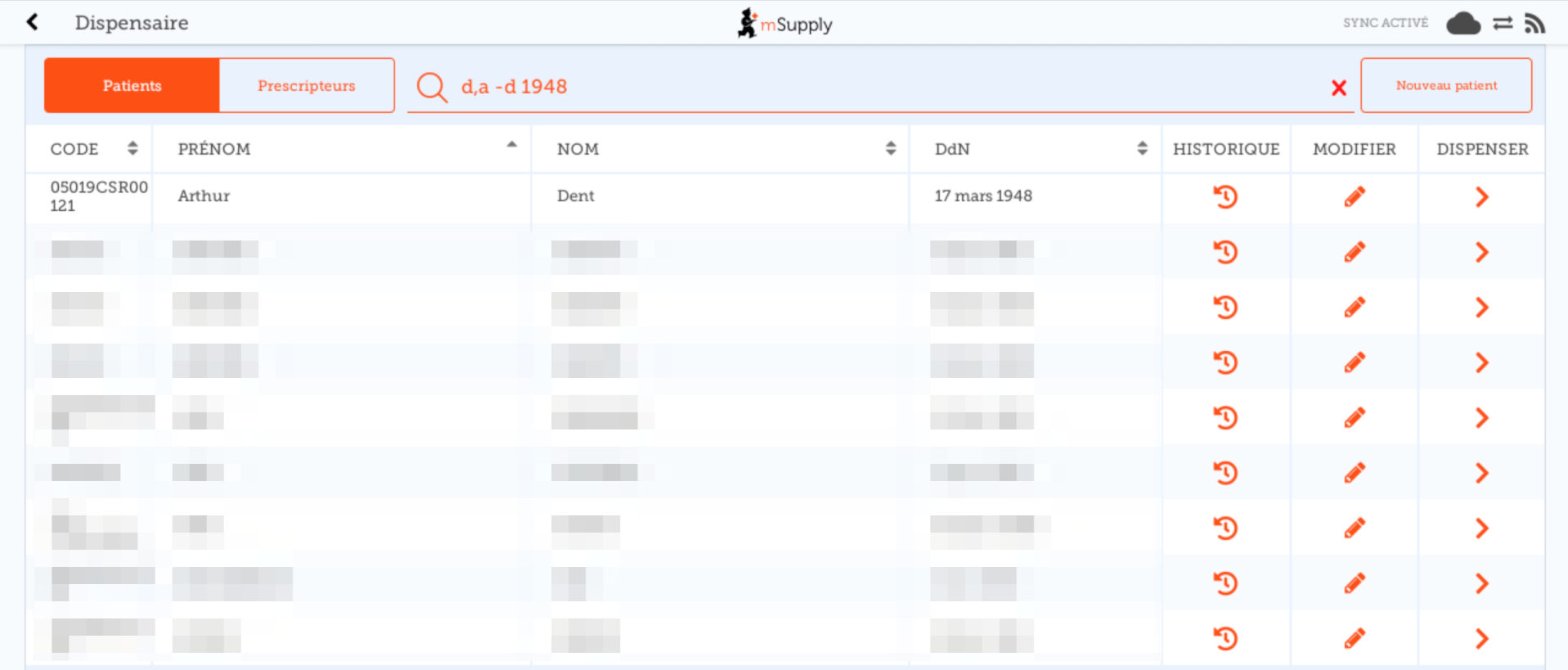Switch to the Patients tab
This screenshot has width=1568, height=670.
point(132,85)
